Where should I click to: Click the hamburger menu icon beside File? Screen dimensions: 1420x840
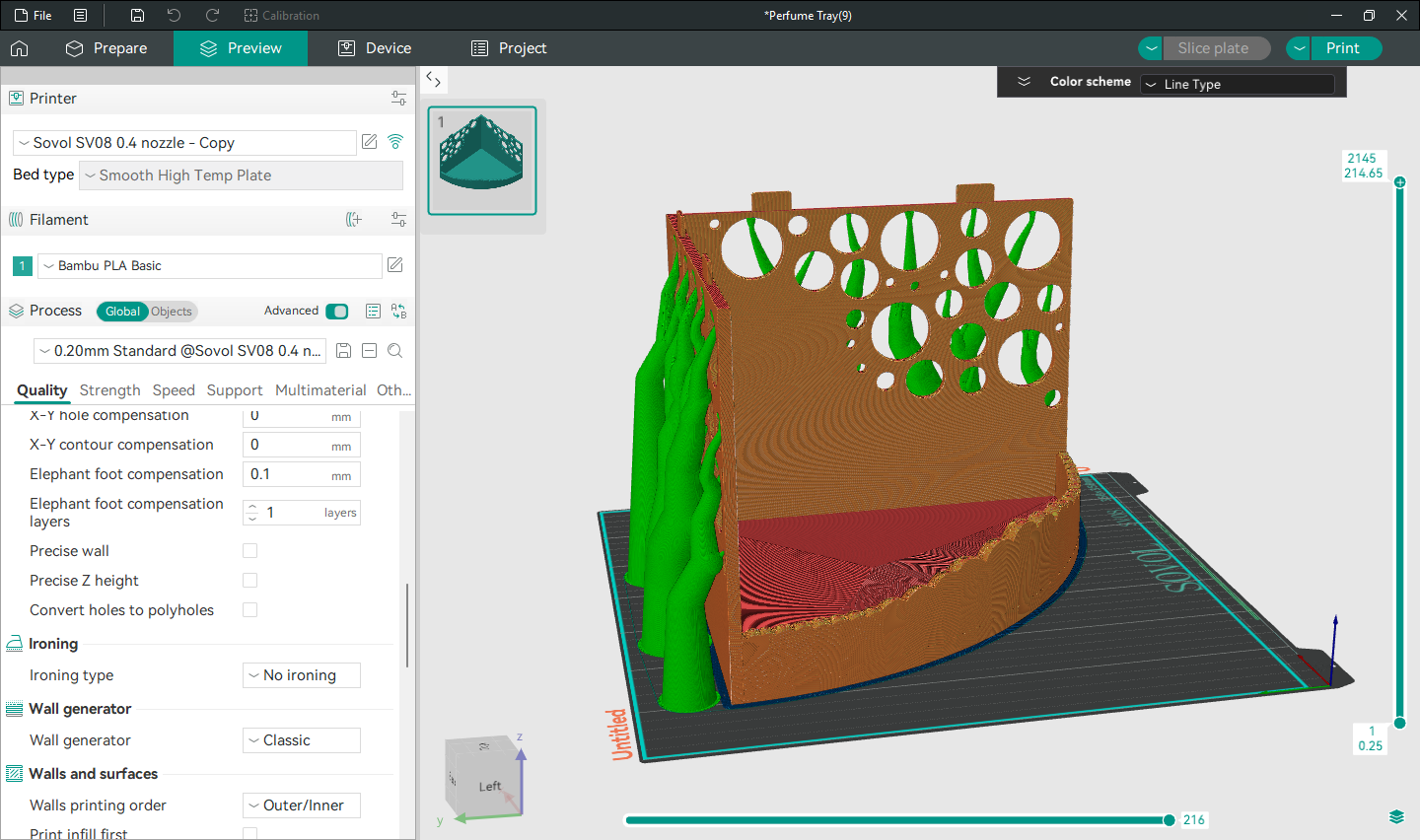(81, 15)
